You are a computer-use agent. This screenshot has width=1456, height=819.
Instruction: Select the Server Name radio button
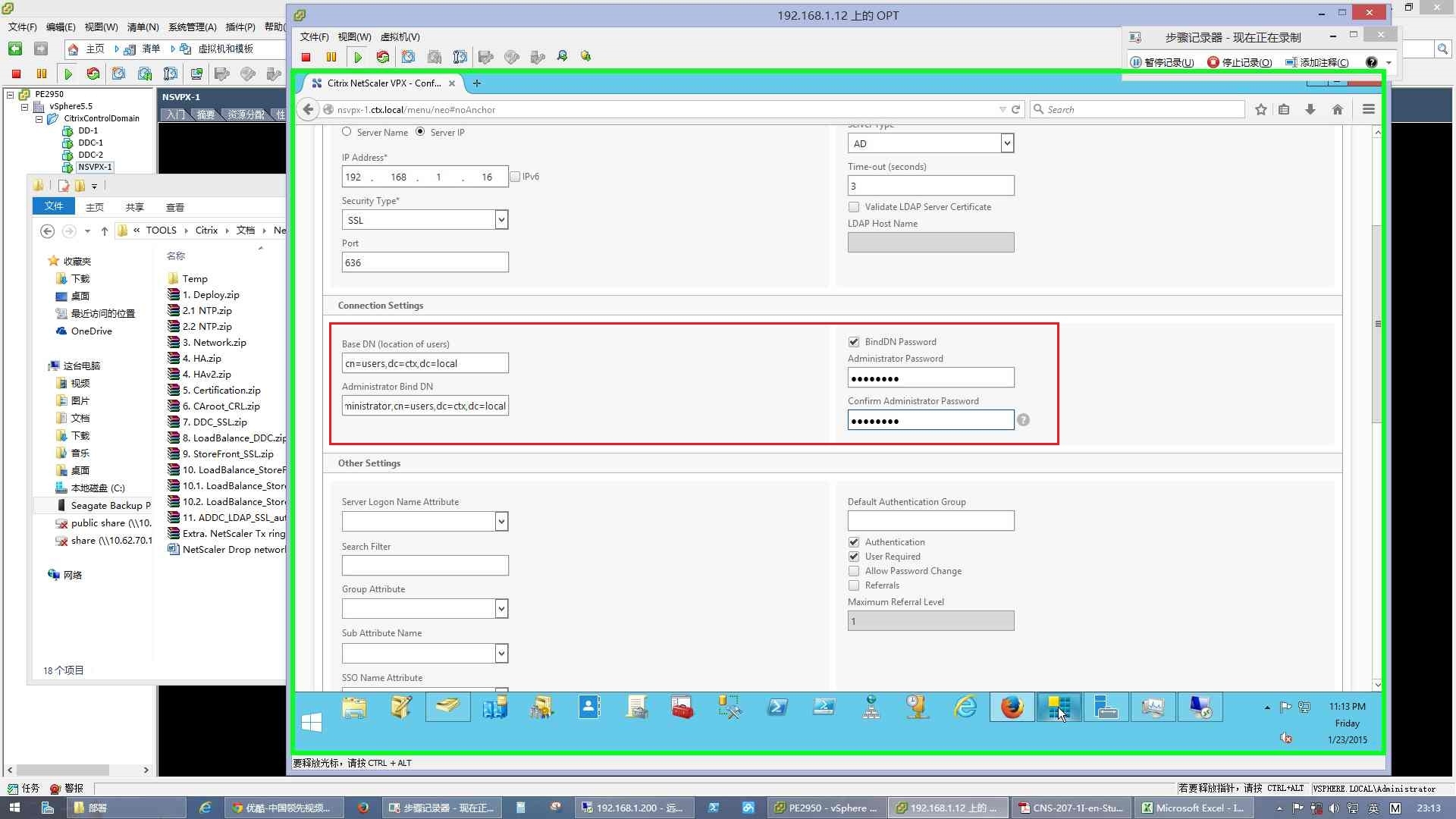click(x=347, y=131)
